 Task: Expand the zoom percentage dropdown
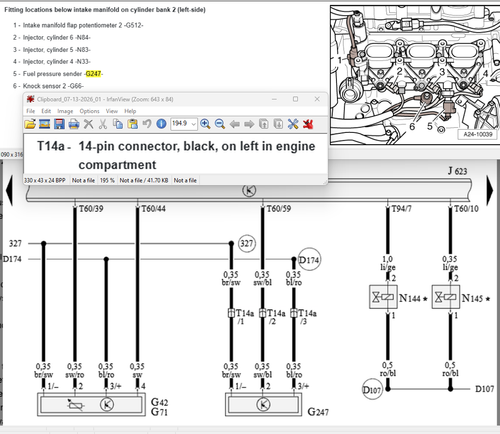pos(193,124)
